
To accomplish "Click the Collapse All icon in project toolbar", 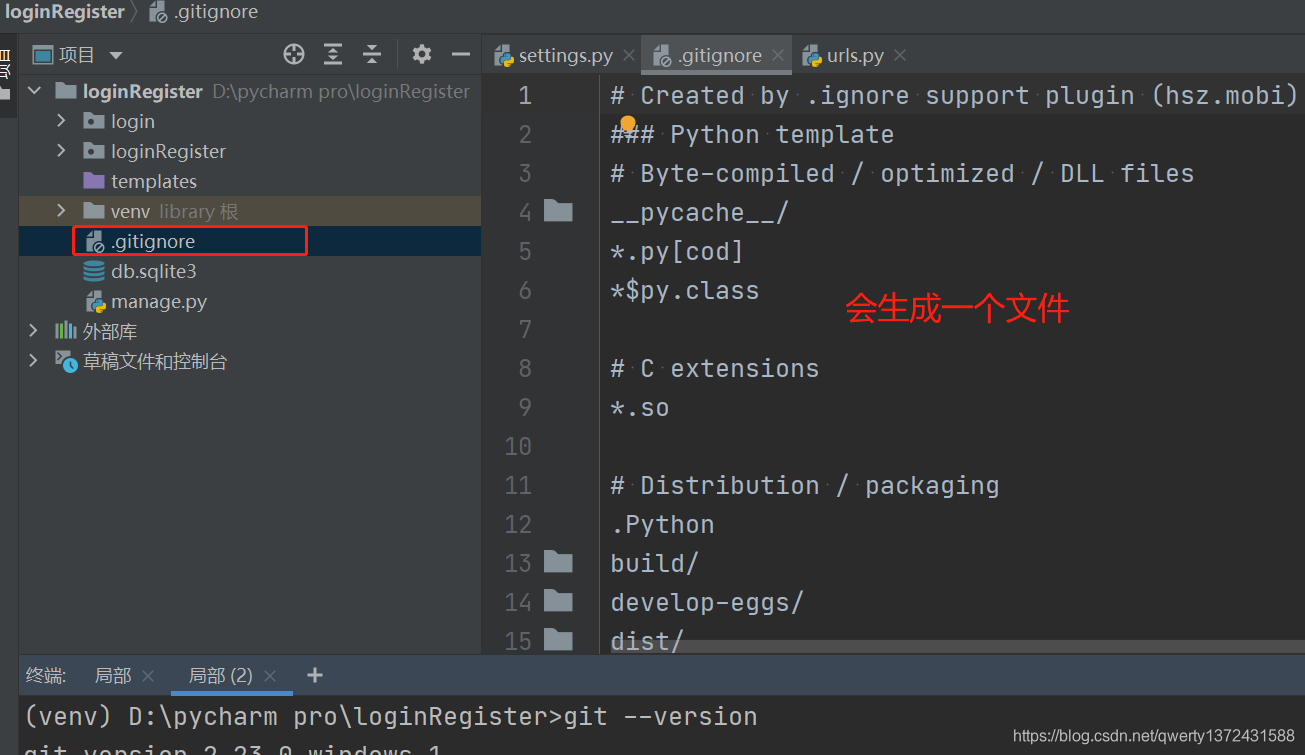I will point(372,55).
